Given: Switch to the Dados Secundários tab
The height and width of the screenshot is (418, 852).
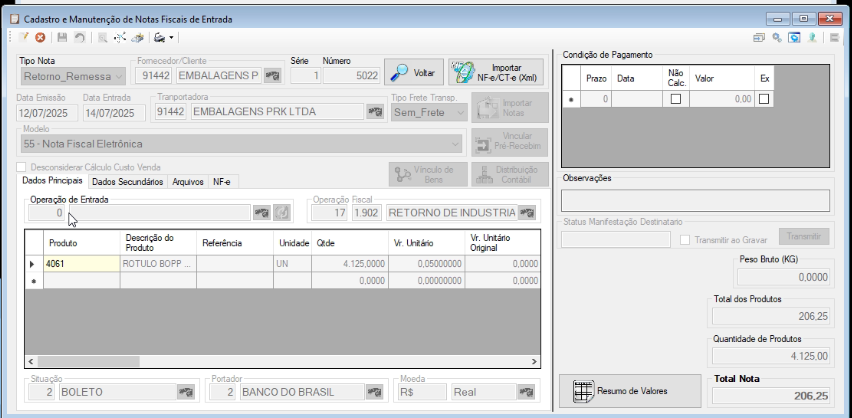Looking at the screenshot, I should tap(128, 182).
